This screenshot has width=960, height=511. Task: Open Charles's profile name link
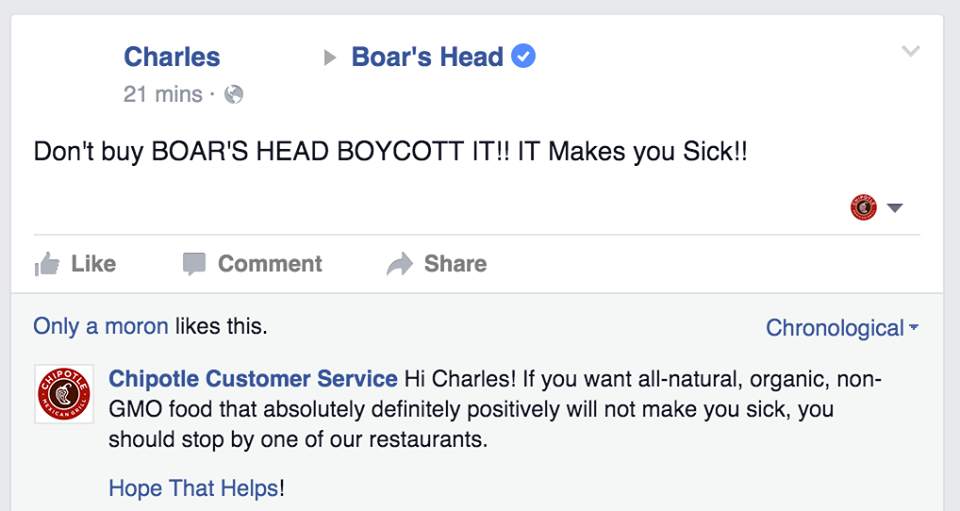click(171, 57)
